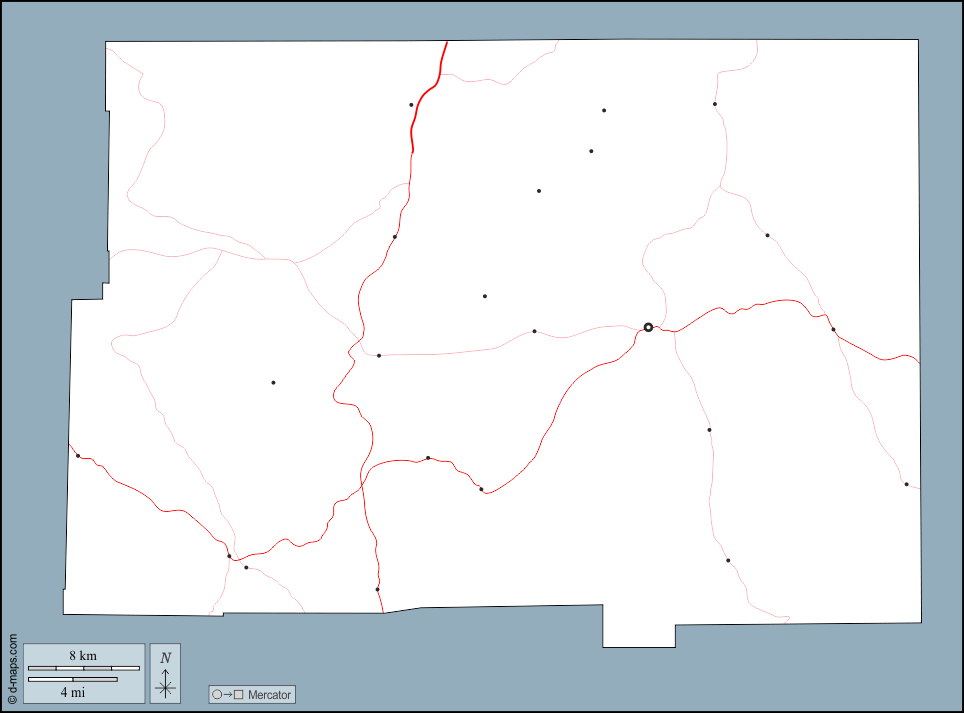
Task: Click the town dot beside the thick northern road
Action: click(411, 105)
